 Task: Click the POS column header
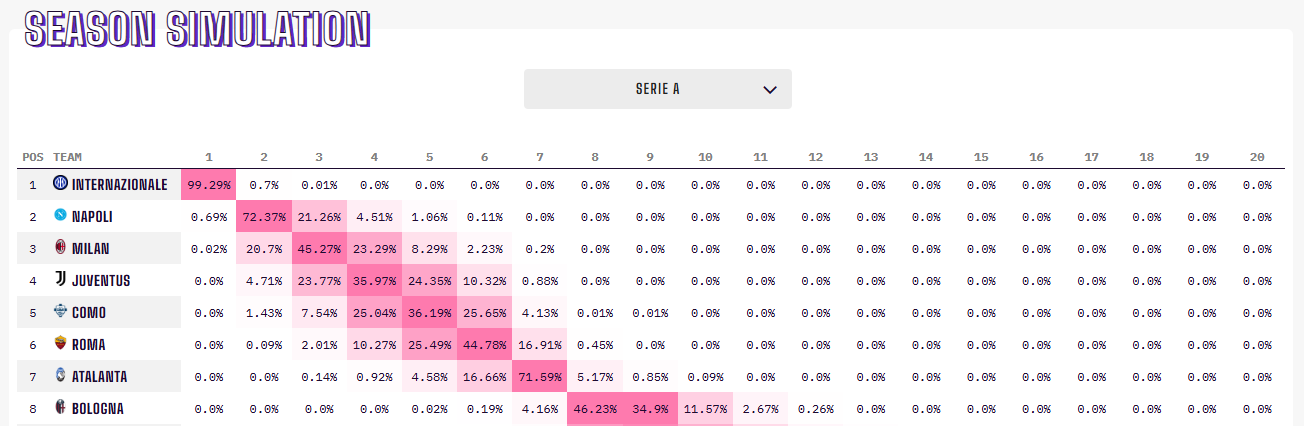pos(32,157)
